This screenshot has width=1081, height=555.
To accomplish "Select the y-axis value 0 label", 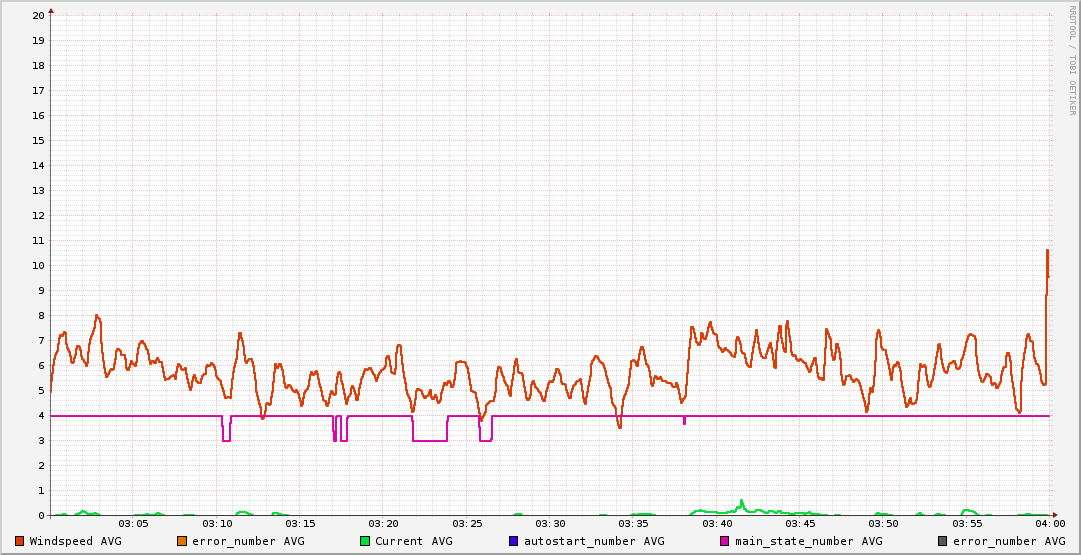I will (x=41, y=515).
